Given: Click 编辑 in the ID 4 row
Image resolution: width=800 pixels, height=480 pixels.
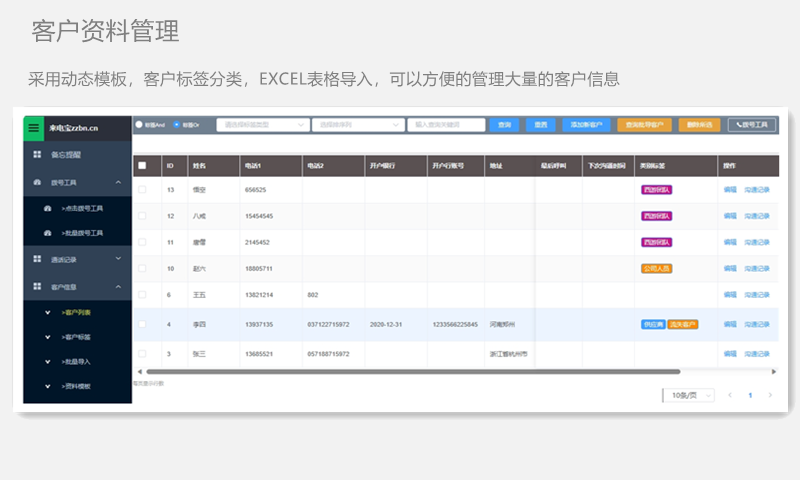Looking at the screenshot, I should coord(730,324).
